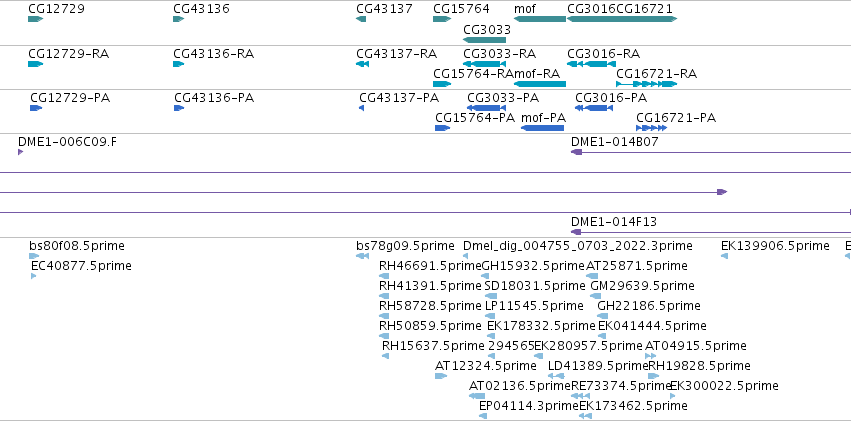Screen dimensions: 851x421
Task: Select the GH22186.5prime EST glyph
Action: (602, 316)
